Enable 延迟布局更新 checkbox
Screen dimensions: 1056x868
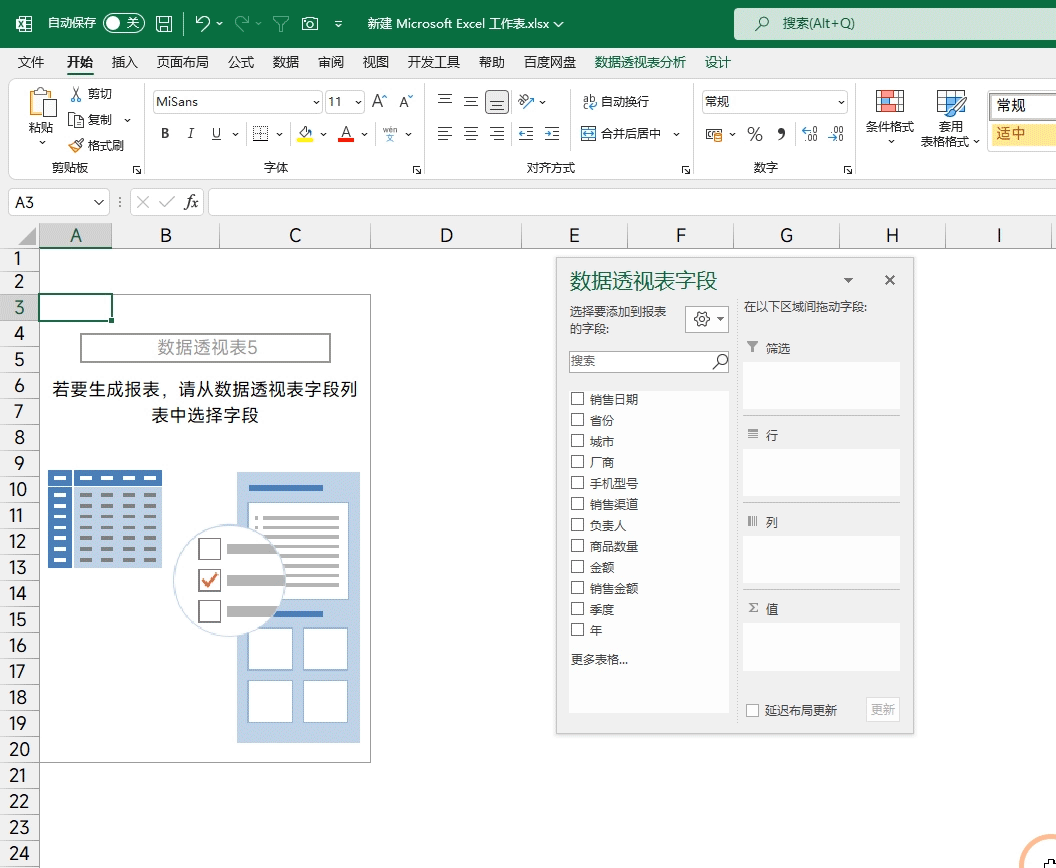click(x=753, y=710)
